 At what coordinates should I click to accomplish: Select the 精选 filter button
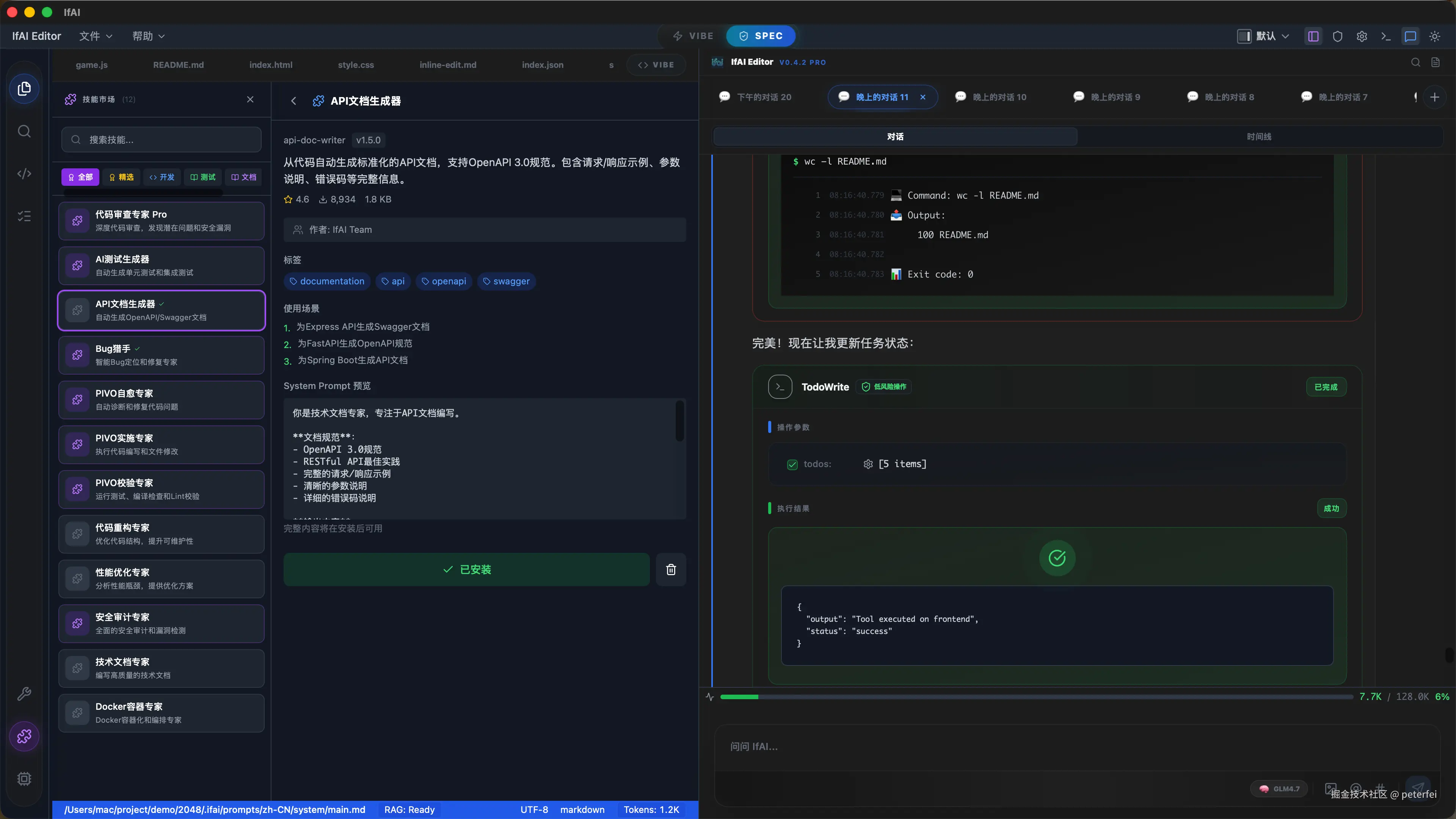click(121, 177)
